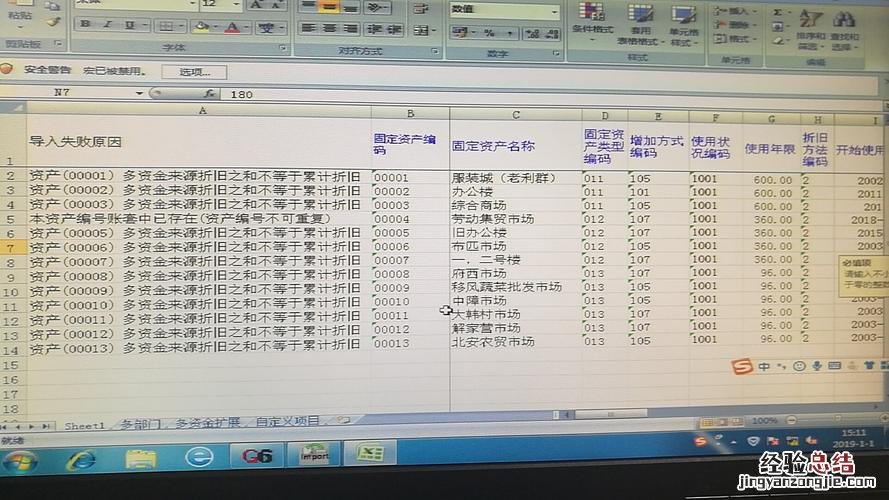Click 删除 delete cells button

point(735,25)
